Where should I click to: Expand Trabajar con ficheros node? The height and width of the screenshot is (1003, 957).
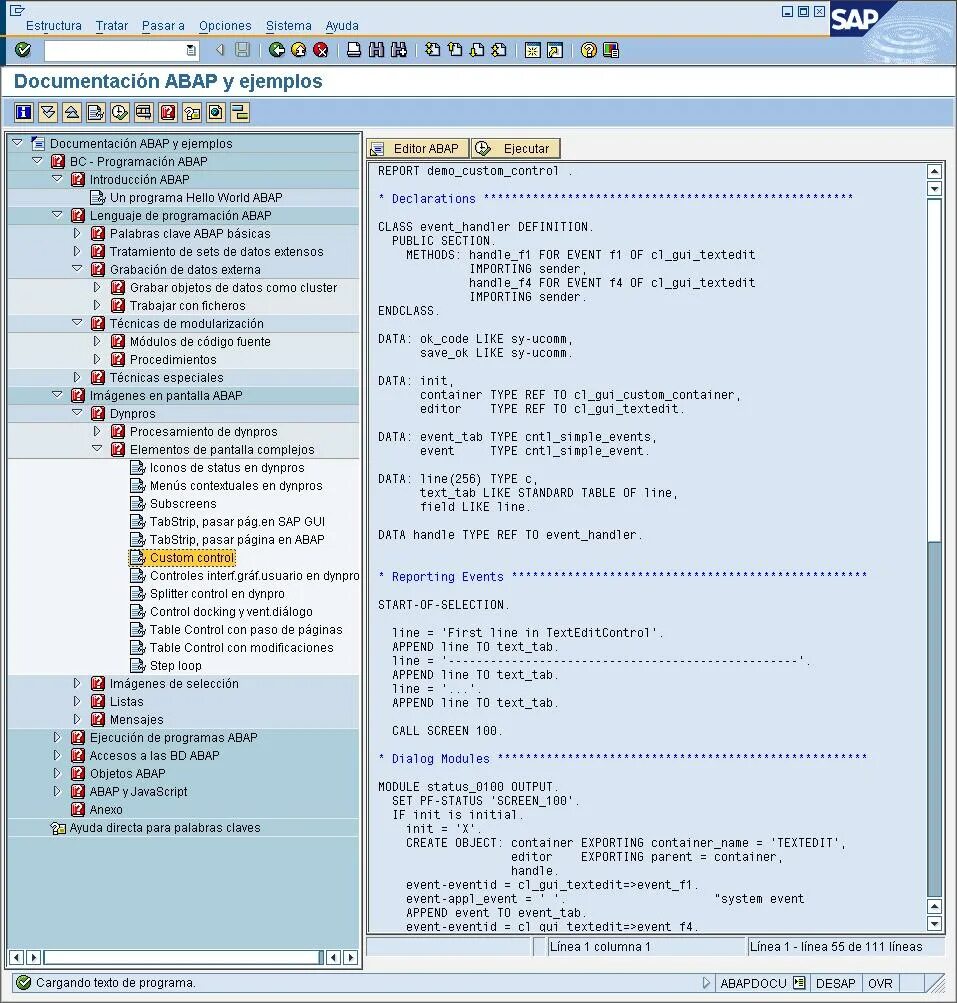97,305
